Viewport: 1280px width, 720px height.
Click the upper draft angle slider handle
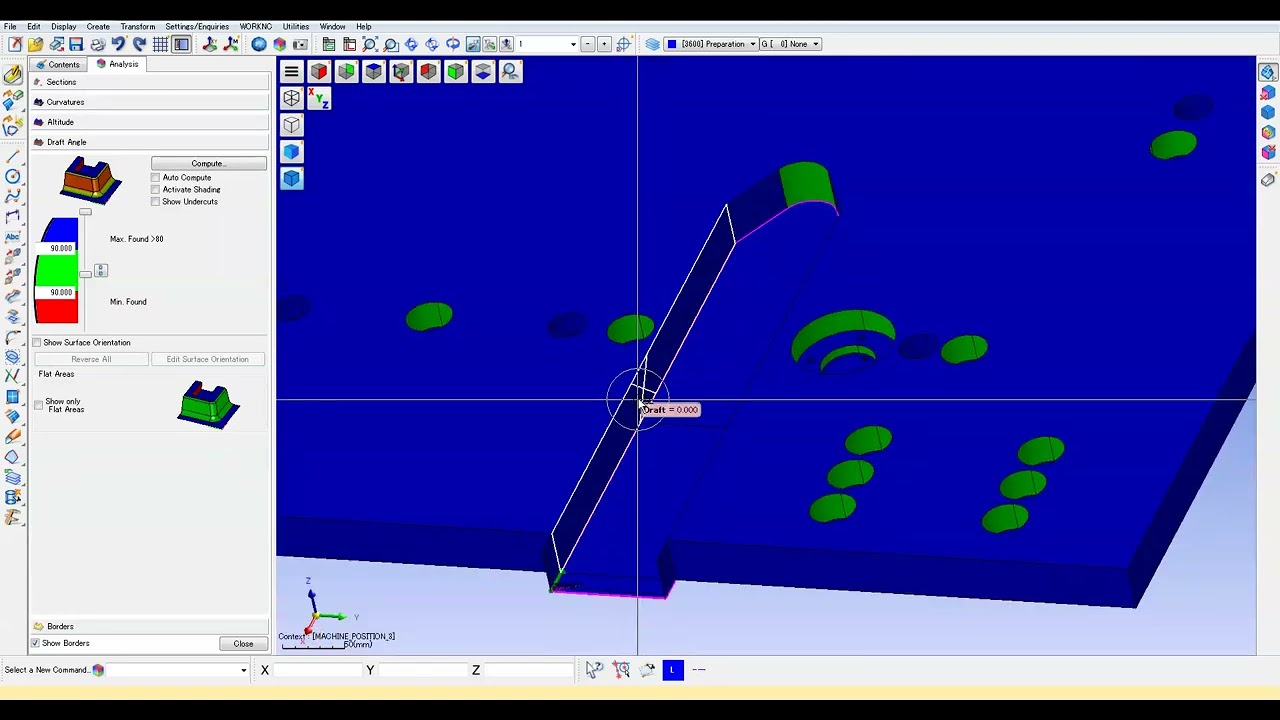(x=85, y=212)
